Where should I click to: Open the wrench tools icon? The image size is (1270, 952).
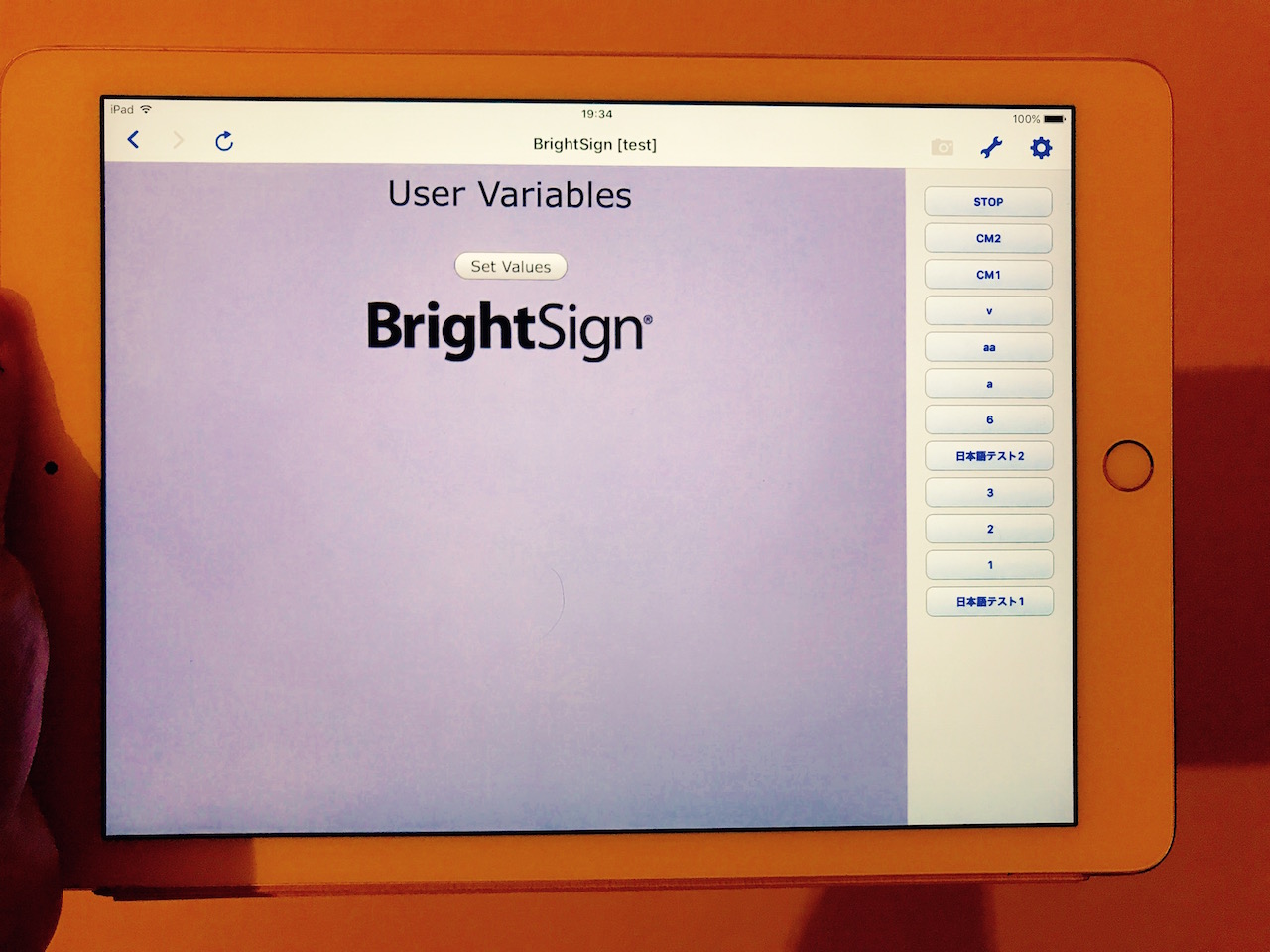991,148
